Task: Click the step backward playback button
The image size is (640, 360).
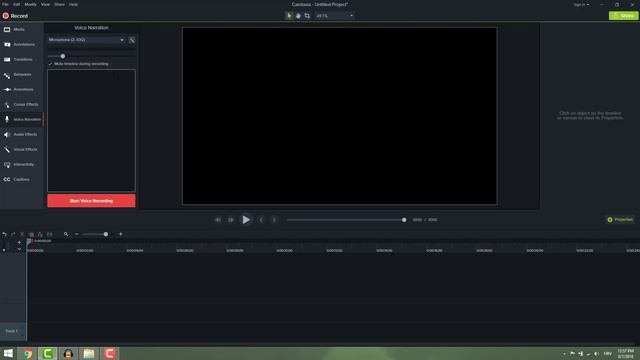Action: tap(231, 220)
